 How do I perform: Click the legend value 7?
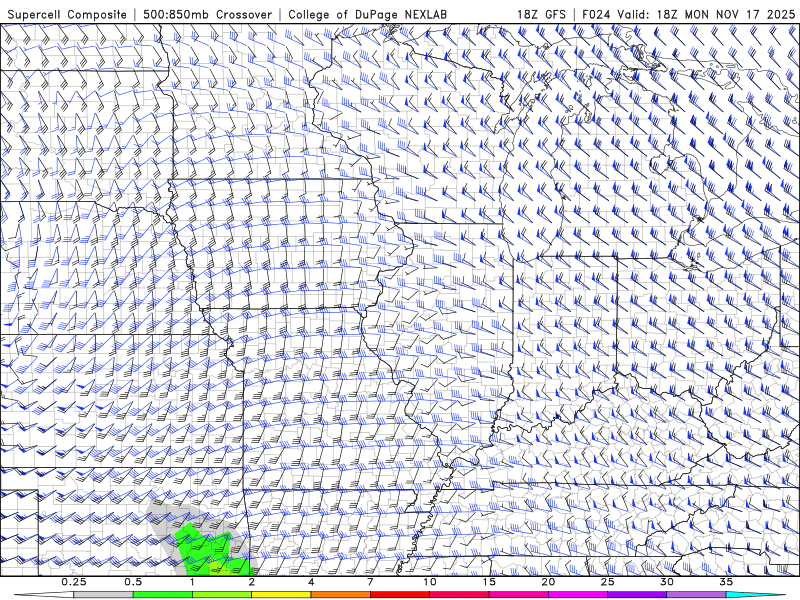click(x=370, y=582)
